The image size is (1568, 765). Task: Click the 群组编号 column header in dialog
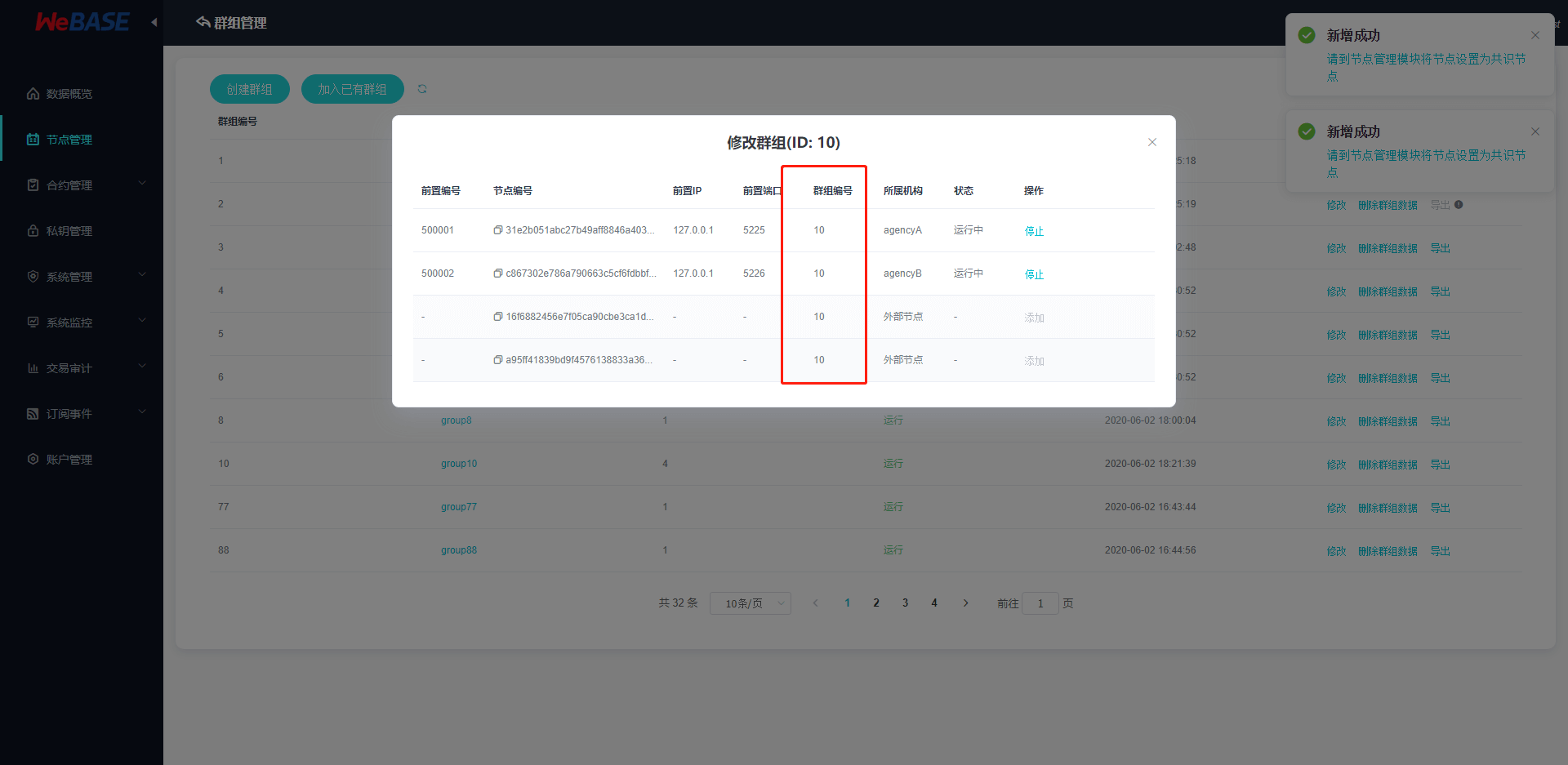pos(833,191)
